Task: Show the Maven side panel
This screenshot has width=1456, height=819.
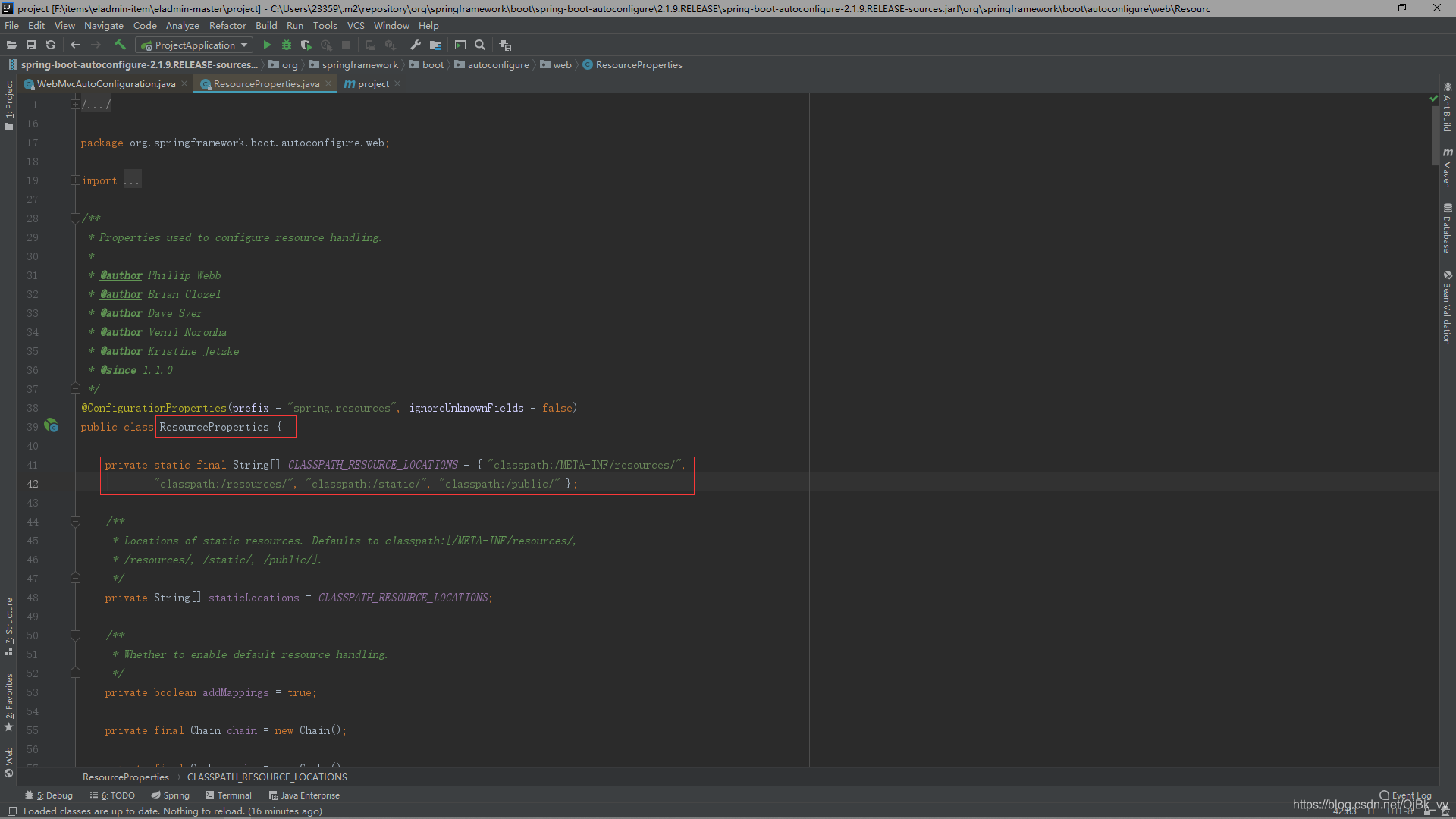Action: point(1447,168)
